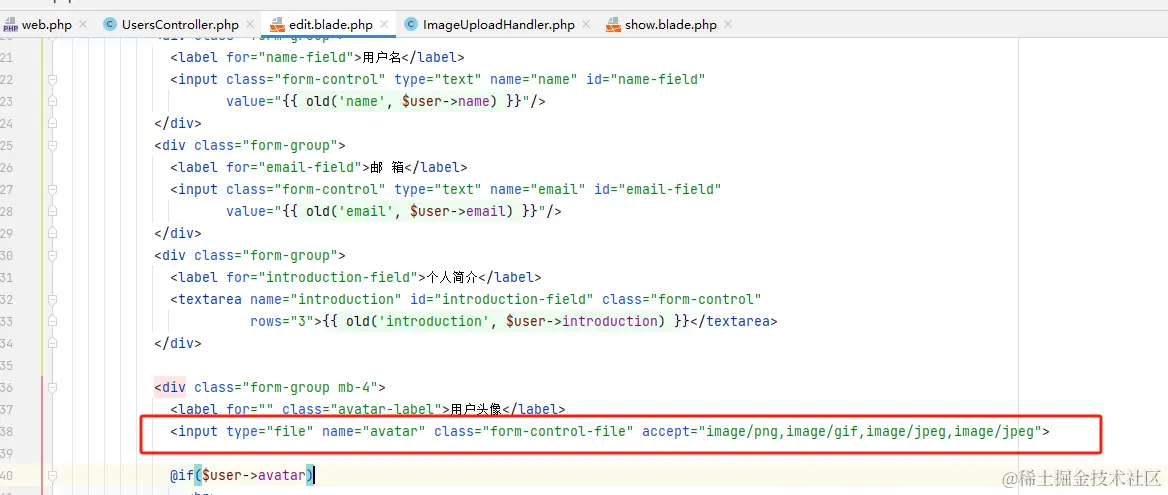Image resolution: width=1168 pixels, height=495 pixels.
Task: Click the PHP file icon on web.php tab
Action: pos(10,25)
